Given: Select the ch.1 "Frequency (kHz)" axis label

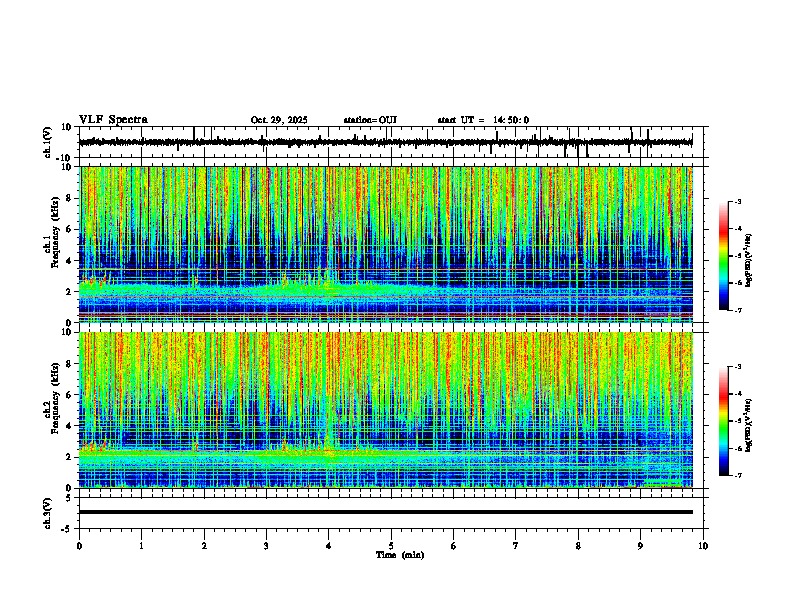Looking at the screenshot, I should click(55, 233).
